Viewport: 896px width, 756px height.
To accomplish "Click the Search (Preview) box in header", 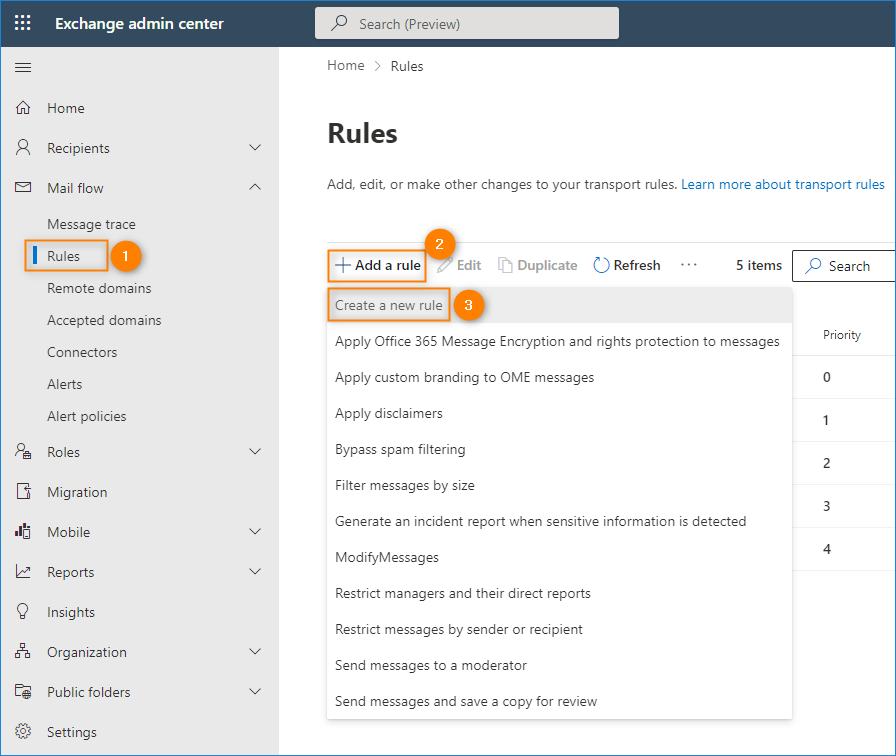I will [466, 23].
